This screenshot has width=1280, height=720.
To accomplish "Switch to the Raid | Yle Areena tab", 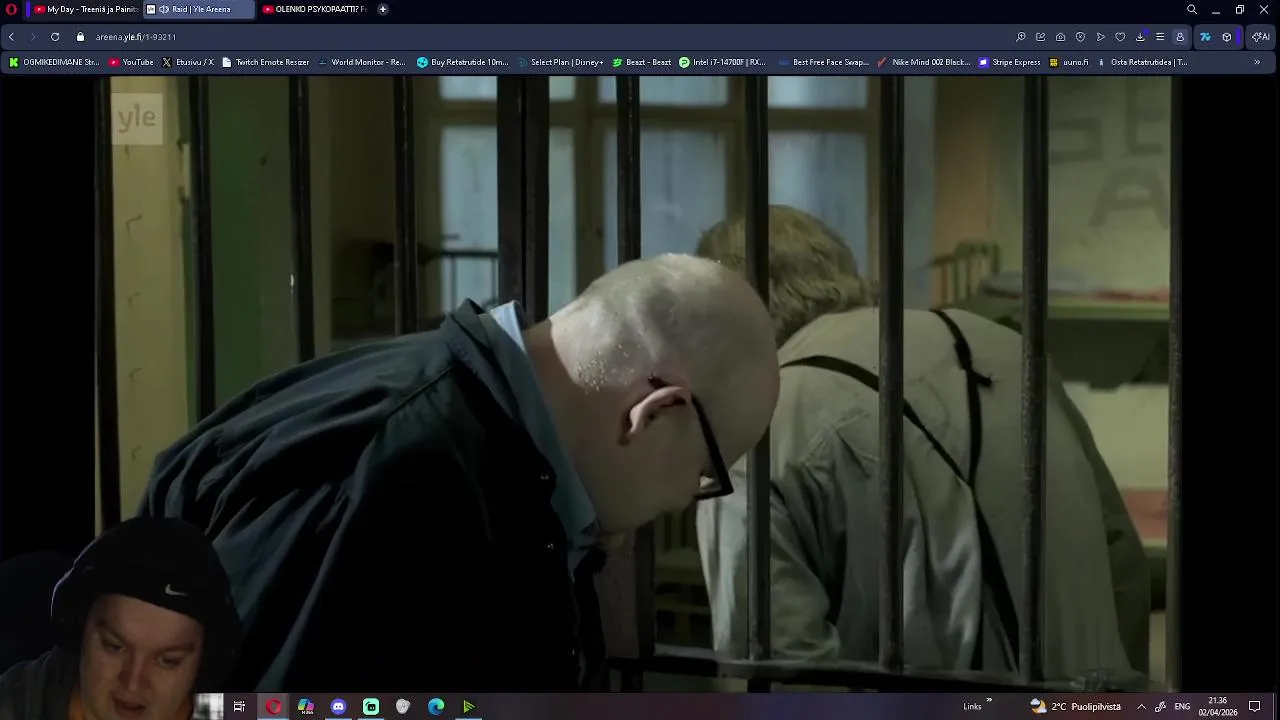I will pyautogui.click(x=199, y=9).
